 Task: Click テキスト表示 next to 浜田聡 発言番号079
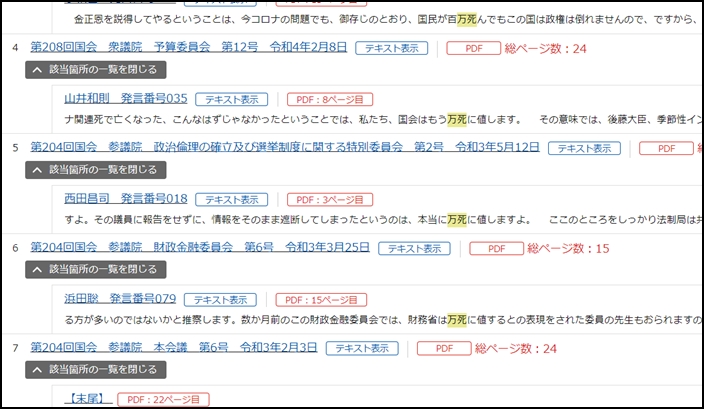pos(220,299)
